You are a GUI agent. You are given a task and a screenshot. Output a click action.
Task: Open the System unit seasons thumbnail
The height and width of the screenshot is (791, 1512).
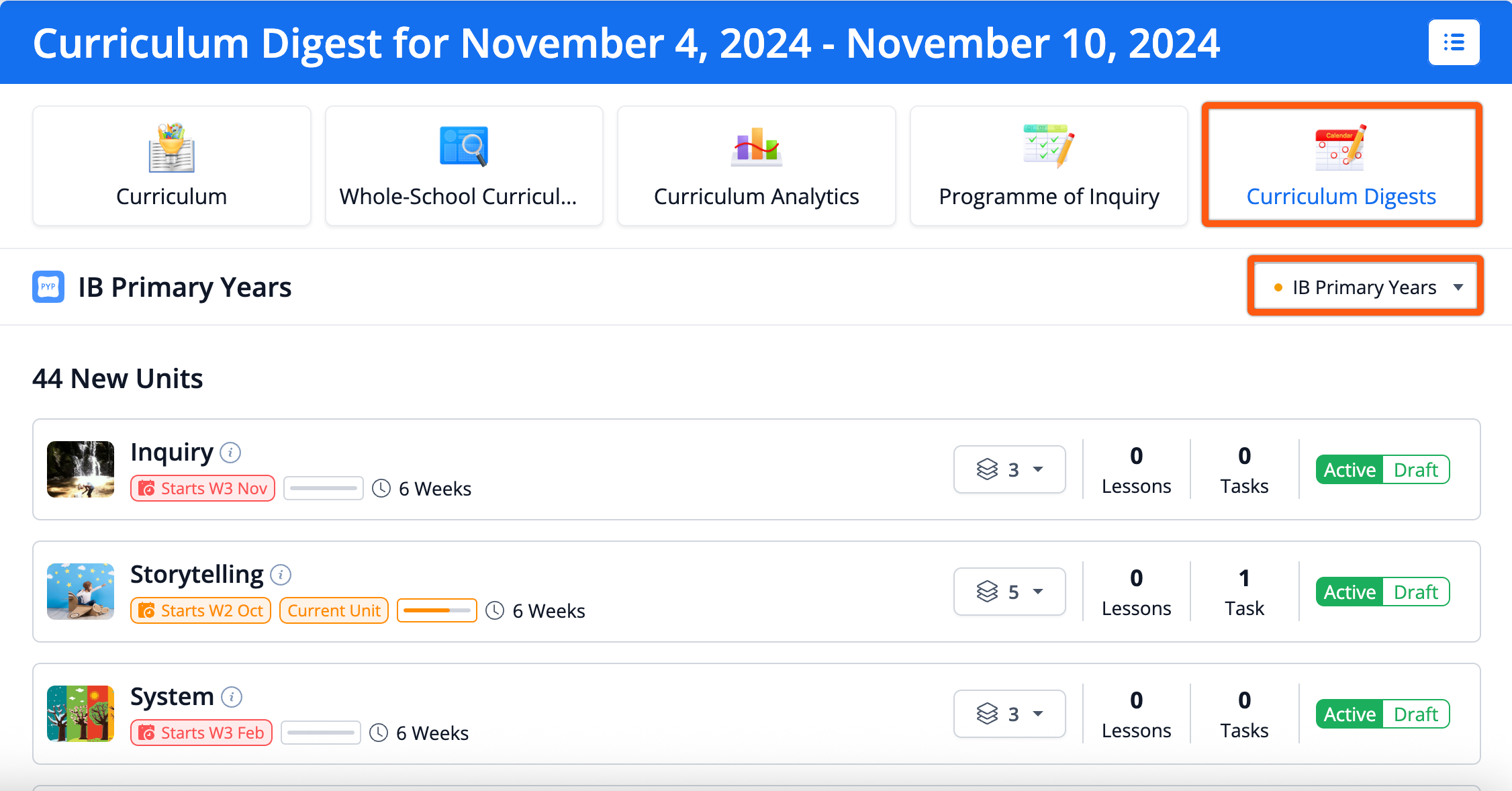point(81,714)
